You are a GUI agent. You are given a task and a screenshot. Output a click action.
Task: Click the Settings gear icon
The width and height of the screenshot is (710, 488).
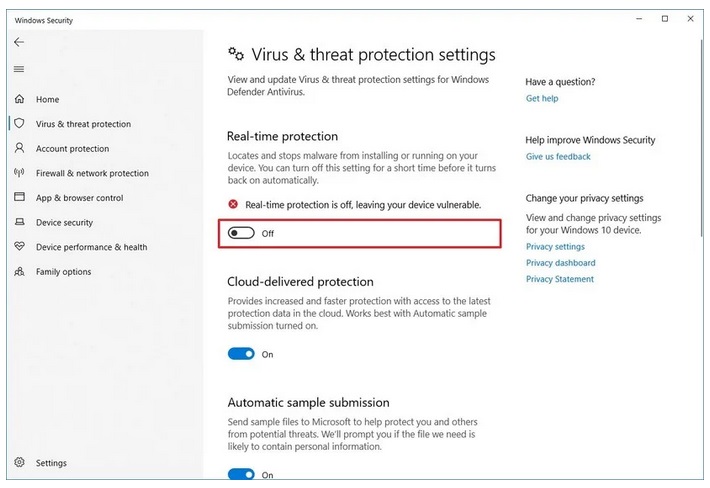point(19,463)
